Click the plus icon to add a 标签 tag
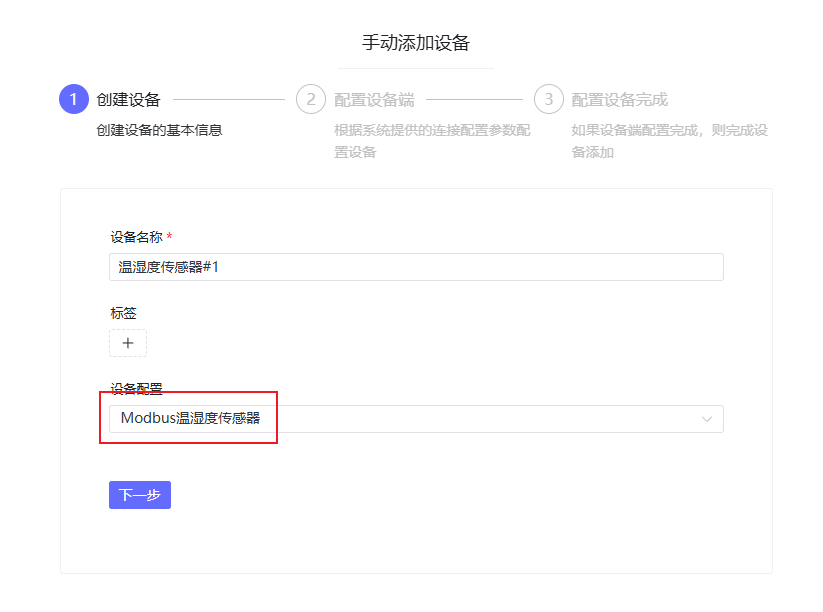Viewport: 823px width, 612px height. [128, 343]
